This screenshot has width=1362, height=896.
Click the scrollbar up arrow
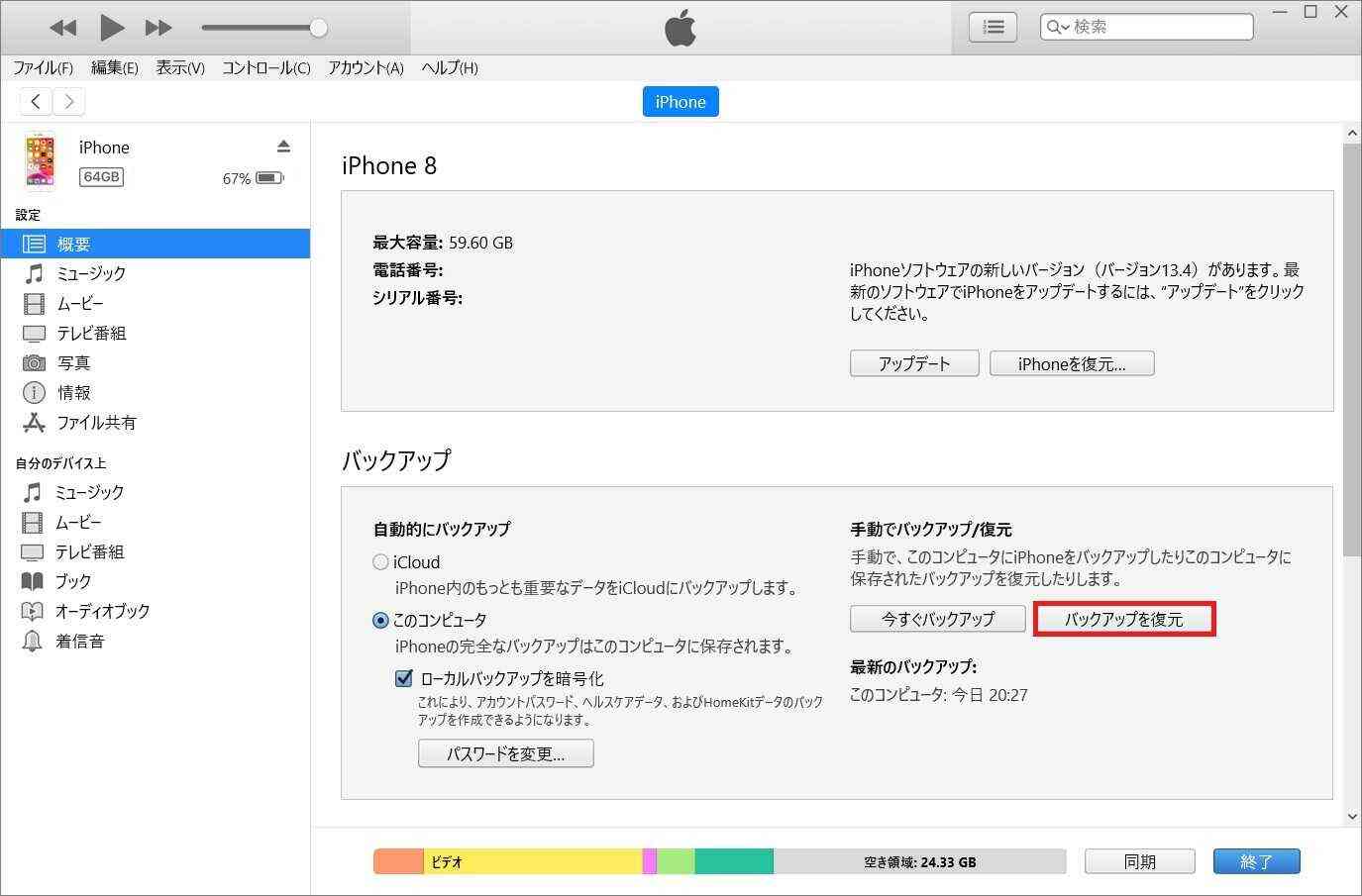(1352, 133)
